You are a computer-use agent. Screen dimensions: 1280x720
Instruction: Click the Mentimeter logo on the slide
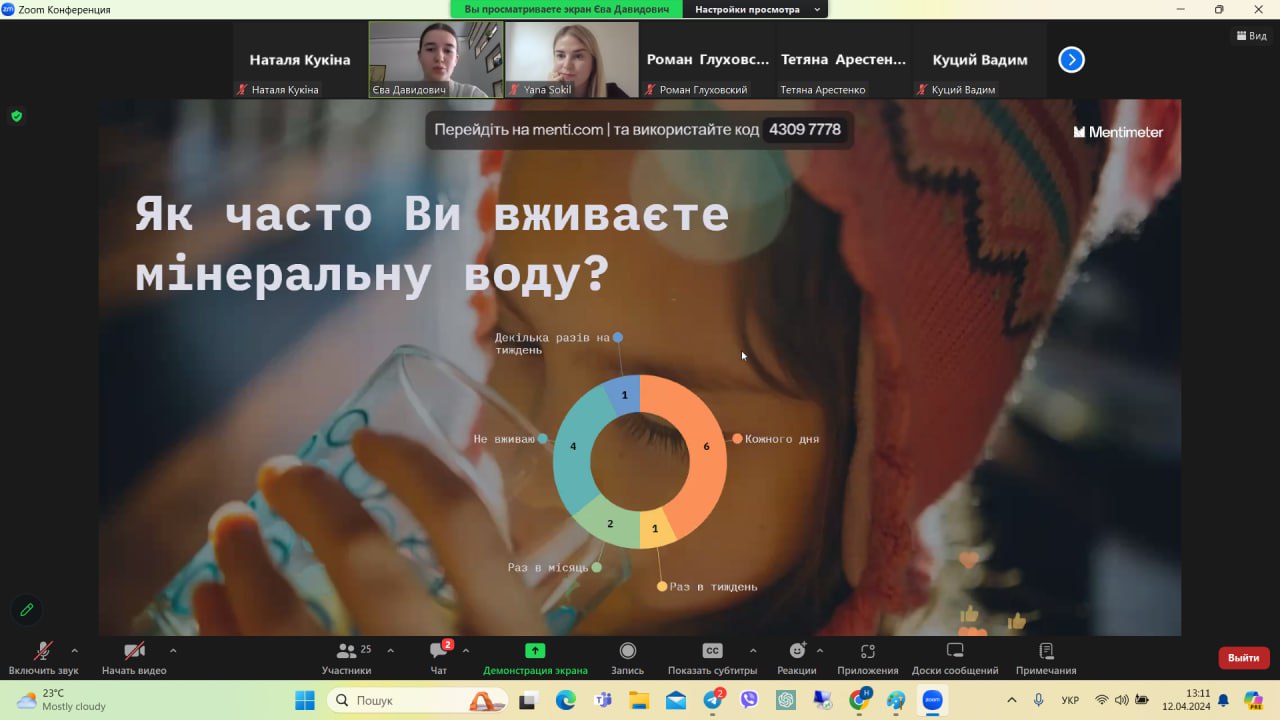[1118, 132]
